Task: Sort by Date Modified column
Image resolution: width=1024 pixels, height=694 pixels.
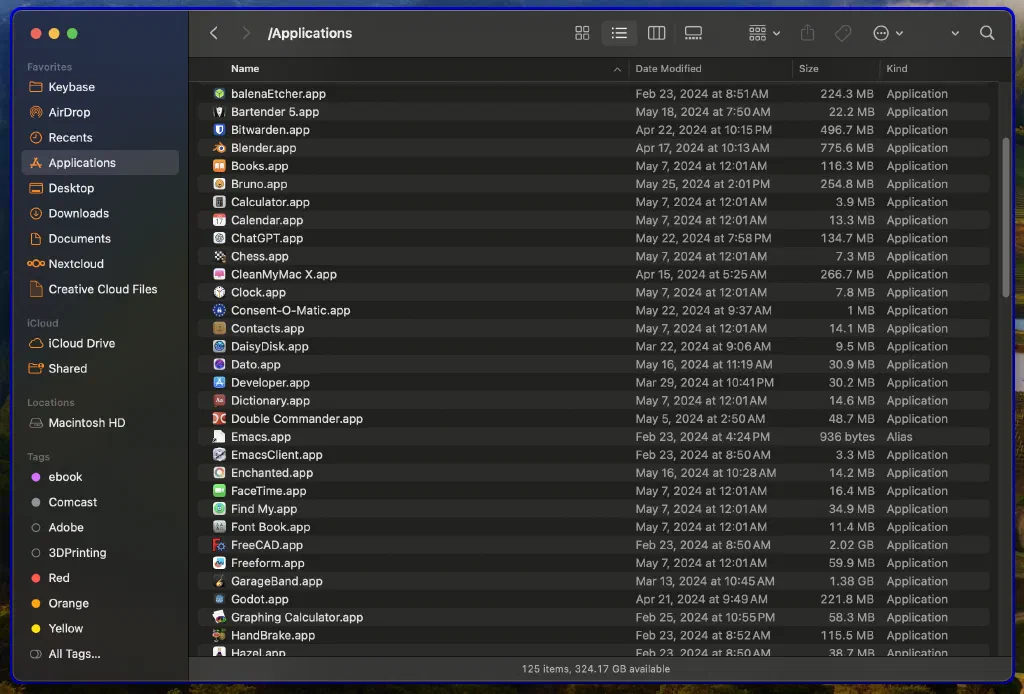Action: pos(668,69)
